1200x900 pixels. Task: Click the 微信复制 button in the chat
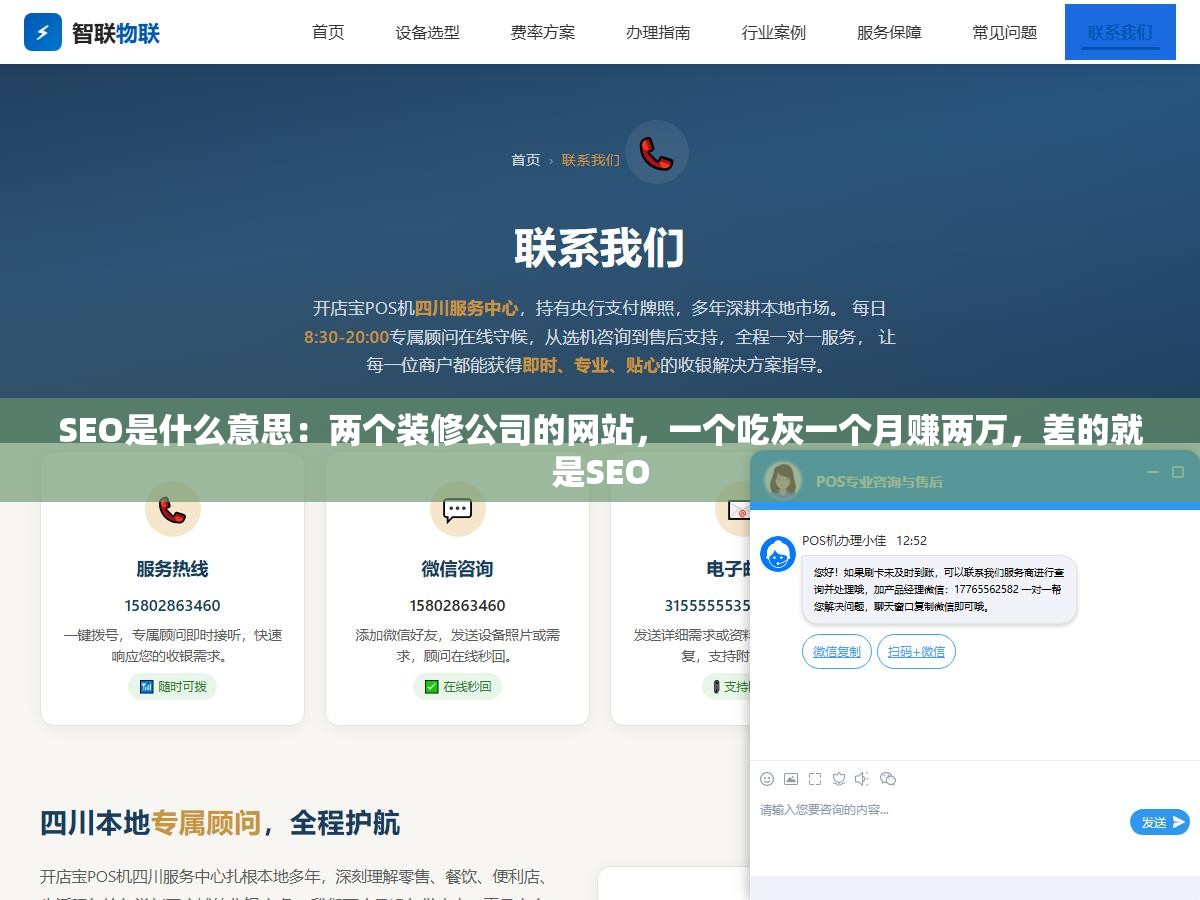point(837,652)
